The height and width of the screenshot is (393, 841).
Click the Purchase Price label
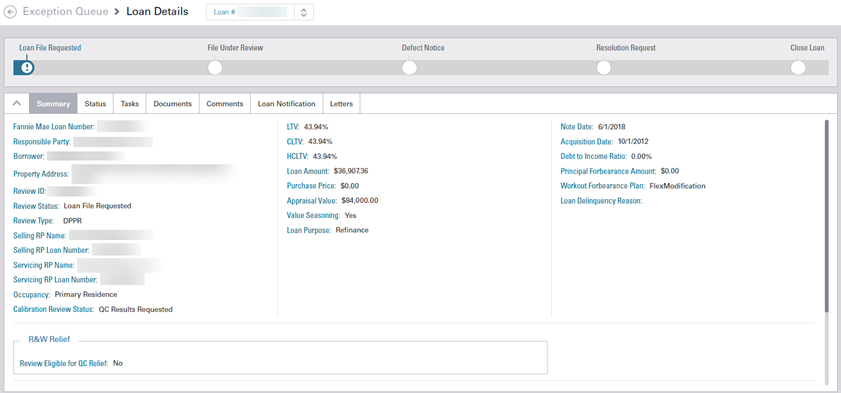pyautogui.click(x=311, y=186)
